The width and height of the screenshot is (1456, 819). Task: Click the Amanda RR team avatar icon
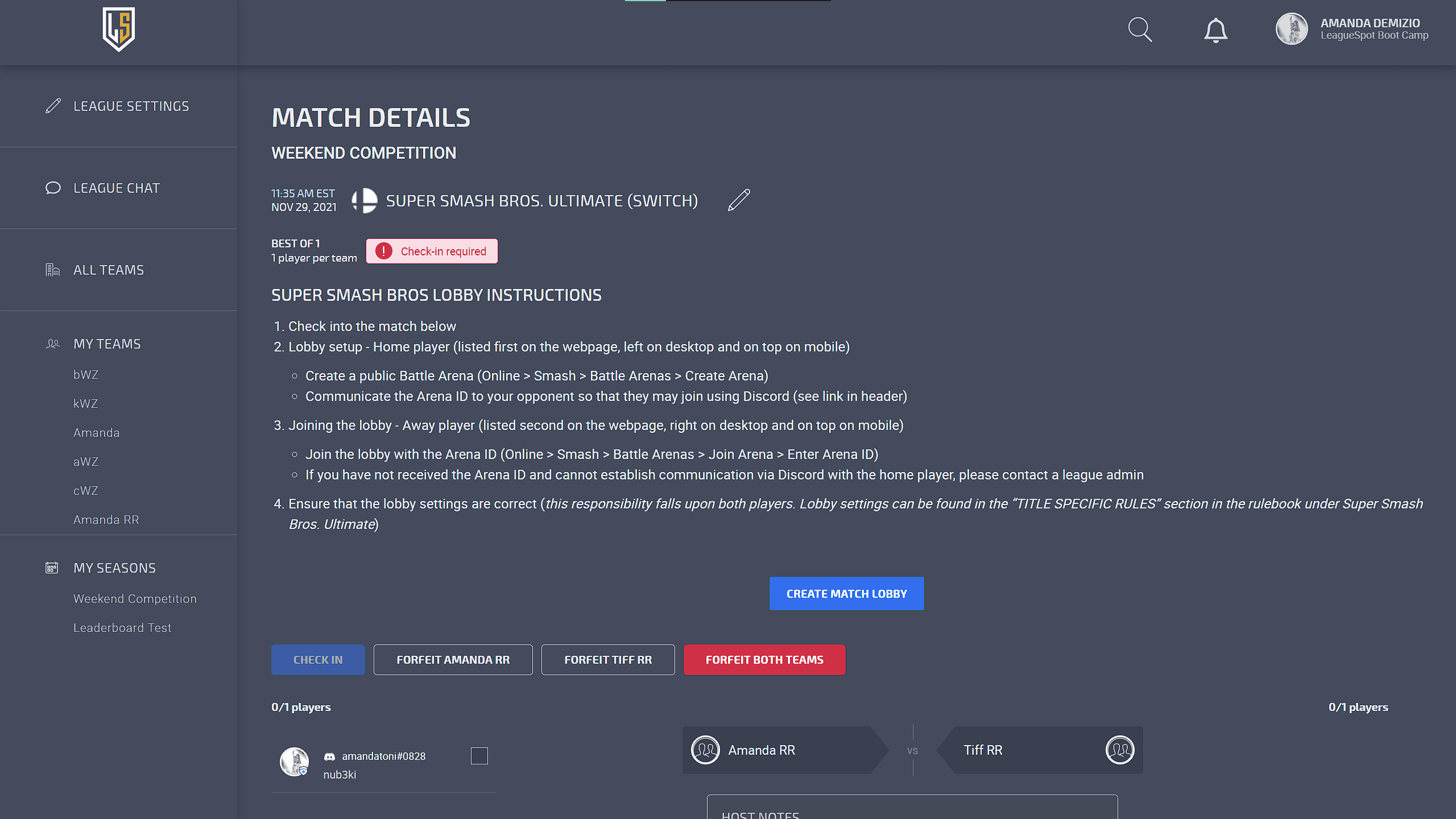coord(705,750)
